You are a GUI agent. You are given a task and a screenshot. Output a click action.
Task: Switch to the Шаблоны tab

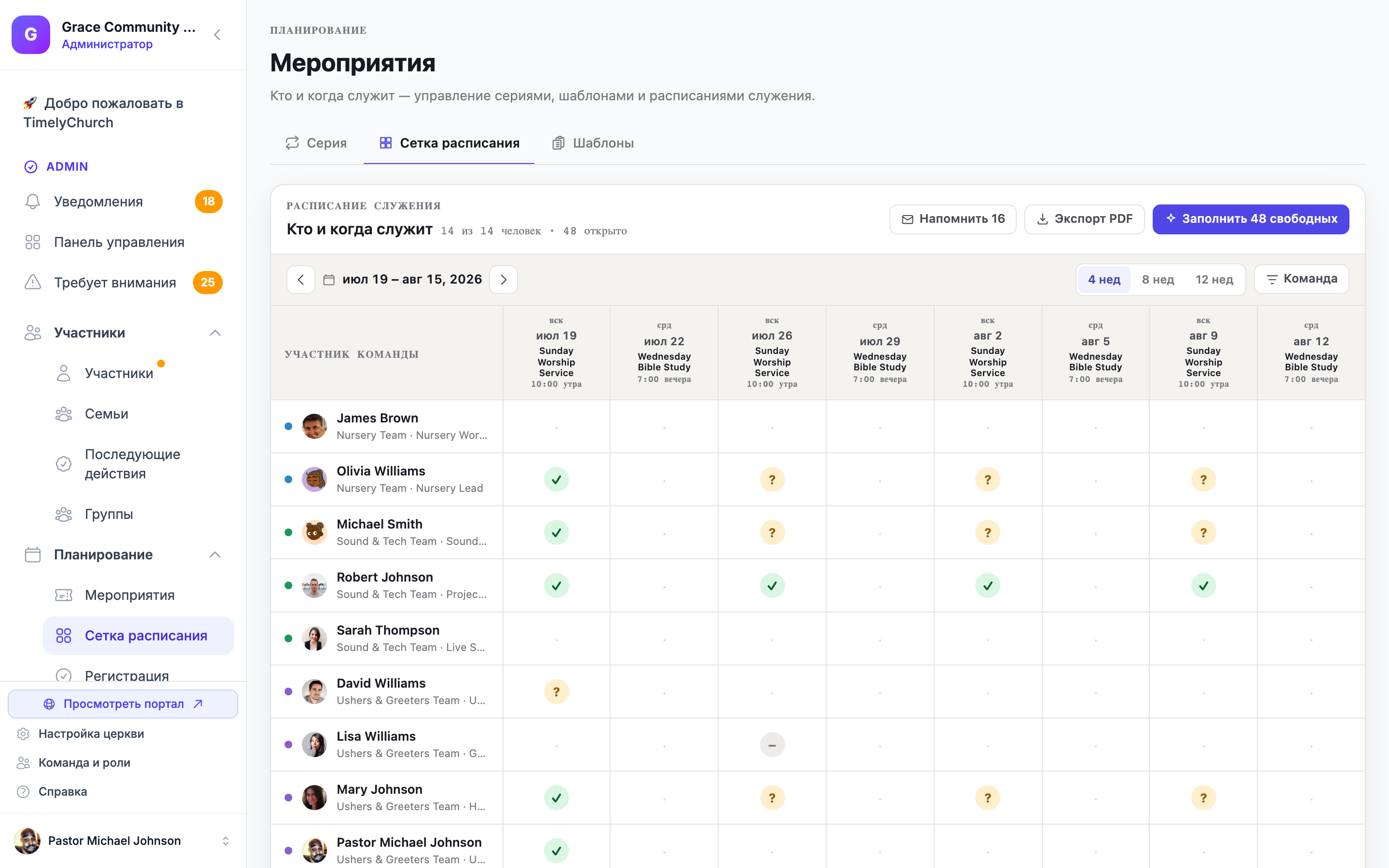coord(593,143)
